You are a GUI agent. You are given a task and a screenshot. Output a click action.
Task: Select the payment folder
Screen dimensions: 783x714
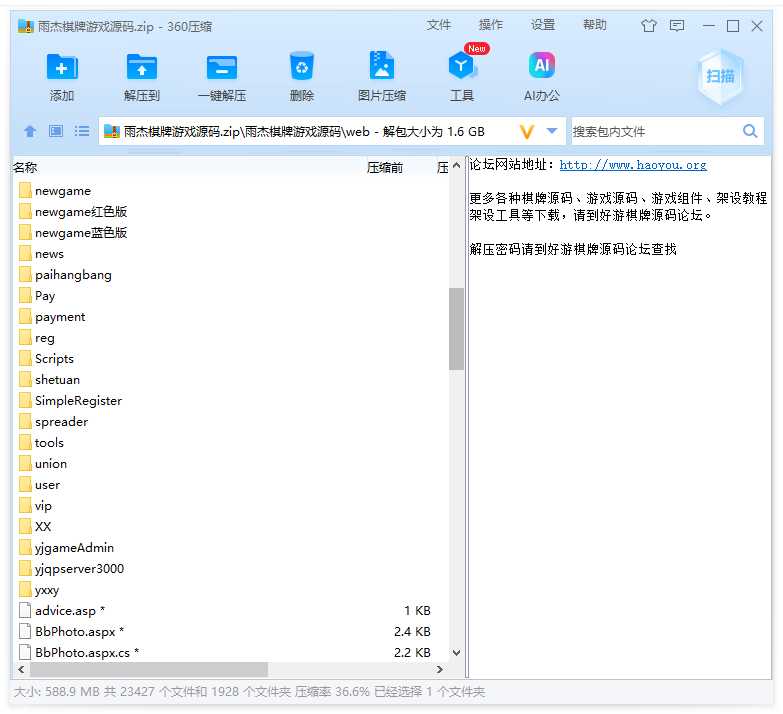tap(52, 317)
